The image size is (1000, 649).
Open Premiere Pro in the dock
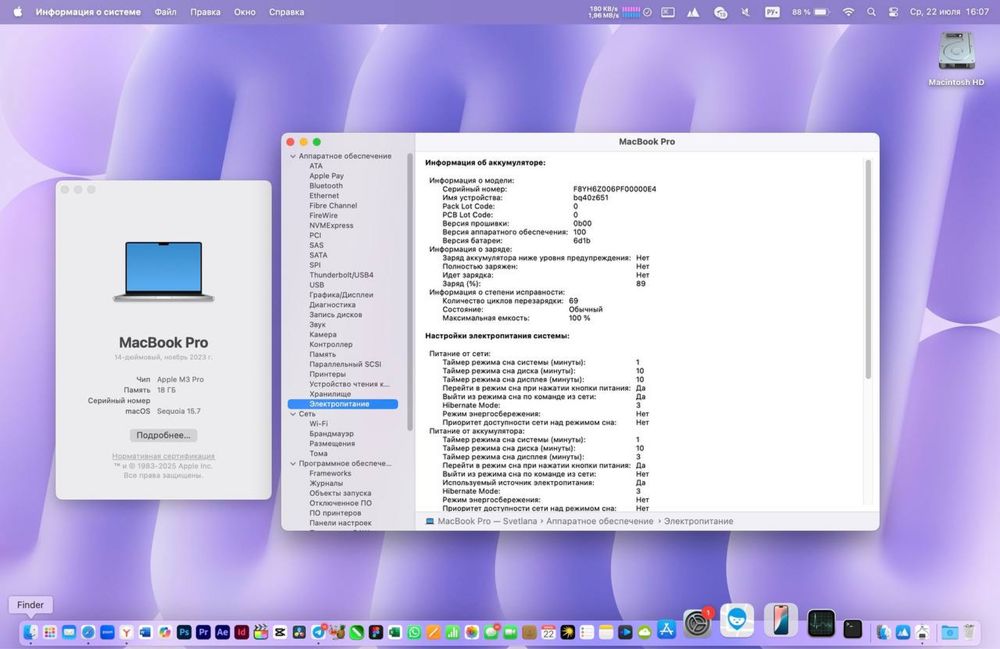203,632
